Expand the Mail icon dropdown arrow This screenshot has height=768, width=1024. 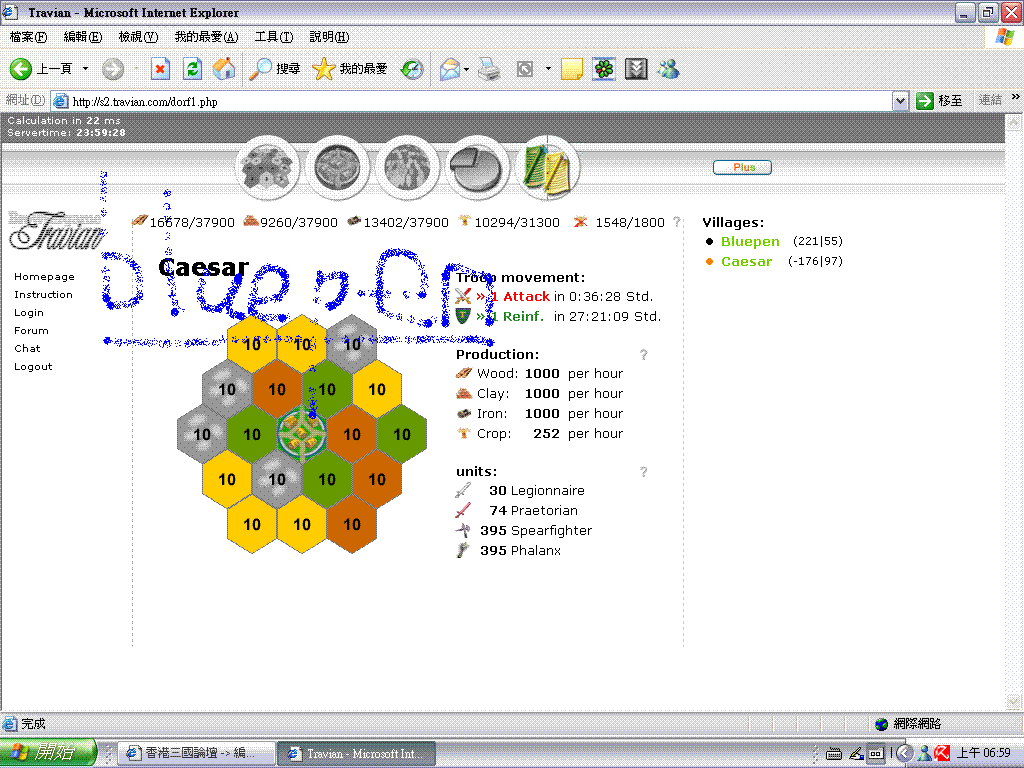click(x=466, y=69)
